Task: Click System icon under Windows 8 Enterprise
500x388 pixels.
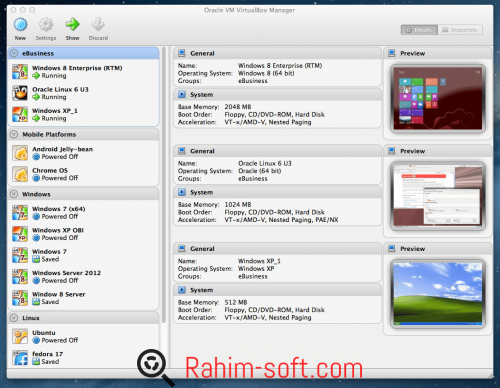Action: (182, 94)
